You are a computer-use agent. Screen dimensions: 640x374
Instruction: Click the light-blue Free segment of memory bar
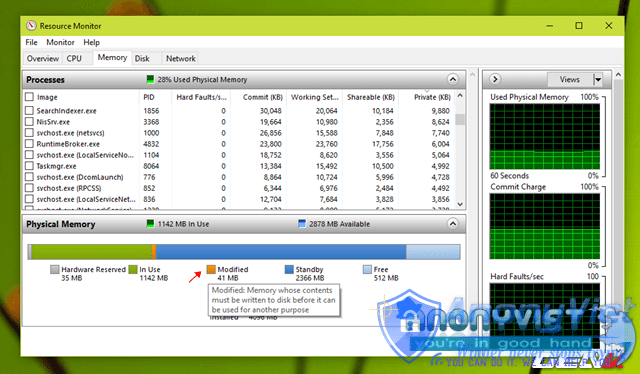tap(433, 252)
